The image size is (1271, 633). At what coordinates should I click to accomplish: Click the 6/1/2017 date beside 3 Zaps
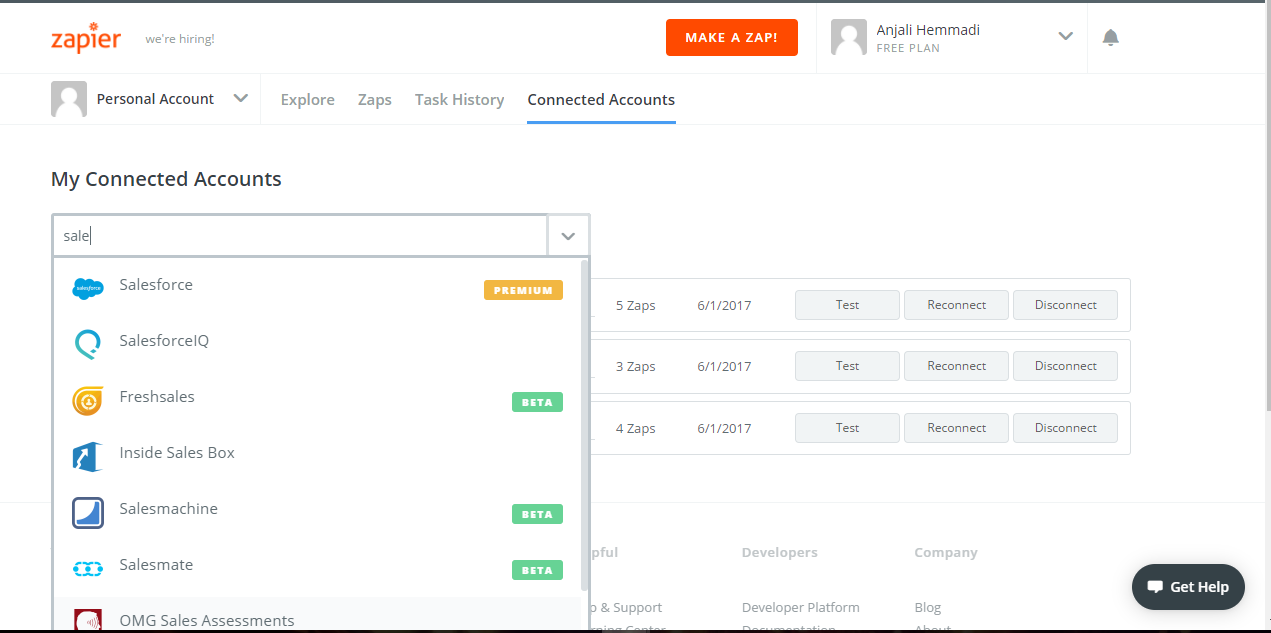click(x=724, y=366)
